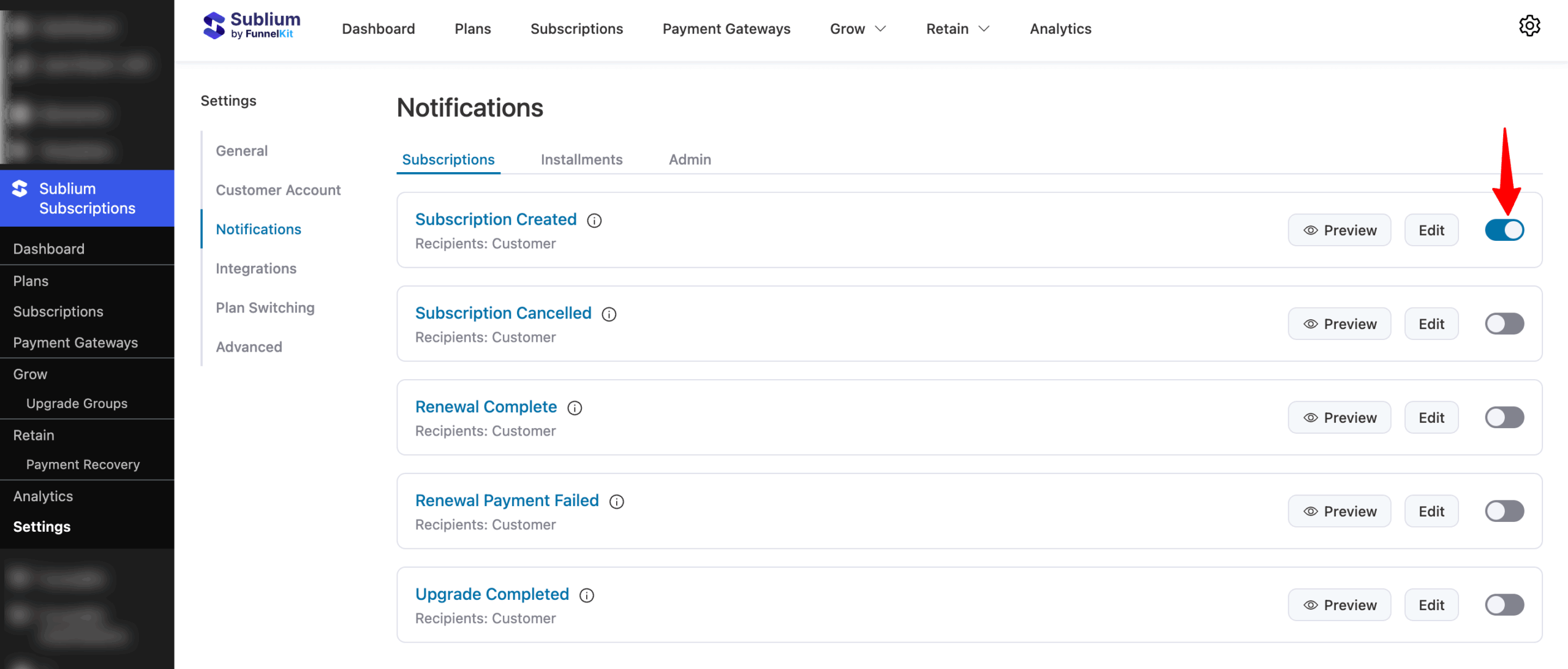Viewport: 1568px width, 669px height.
Task: Open the Grow section in left sidebar
Action: (30, 374)
